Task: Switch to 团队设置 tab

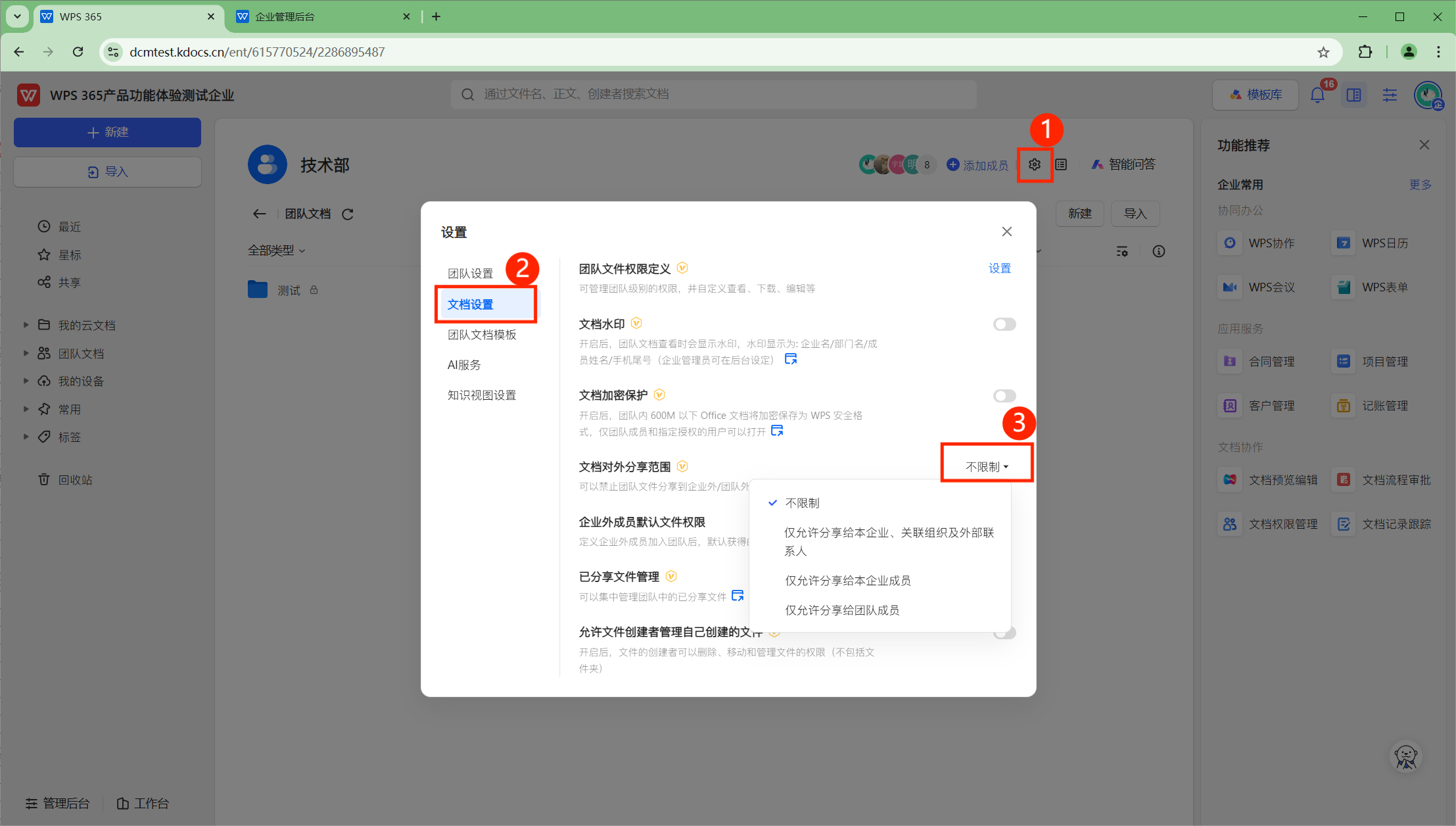Action: (471, 274)
